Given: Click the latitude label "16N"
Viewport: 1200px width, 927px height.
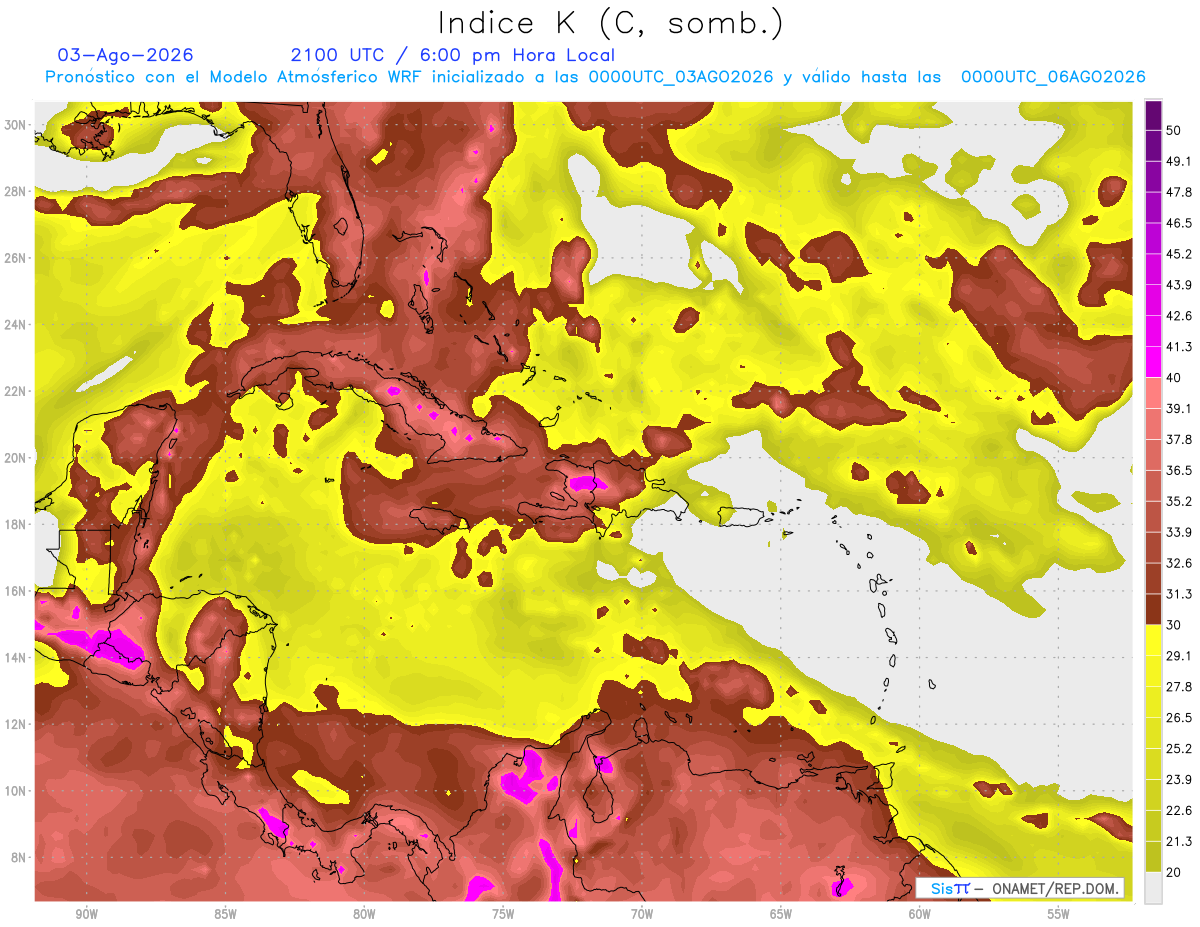Looking at the screenshot, I should point(15,591).
